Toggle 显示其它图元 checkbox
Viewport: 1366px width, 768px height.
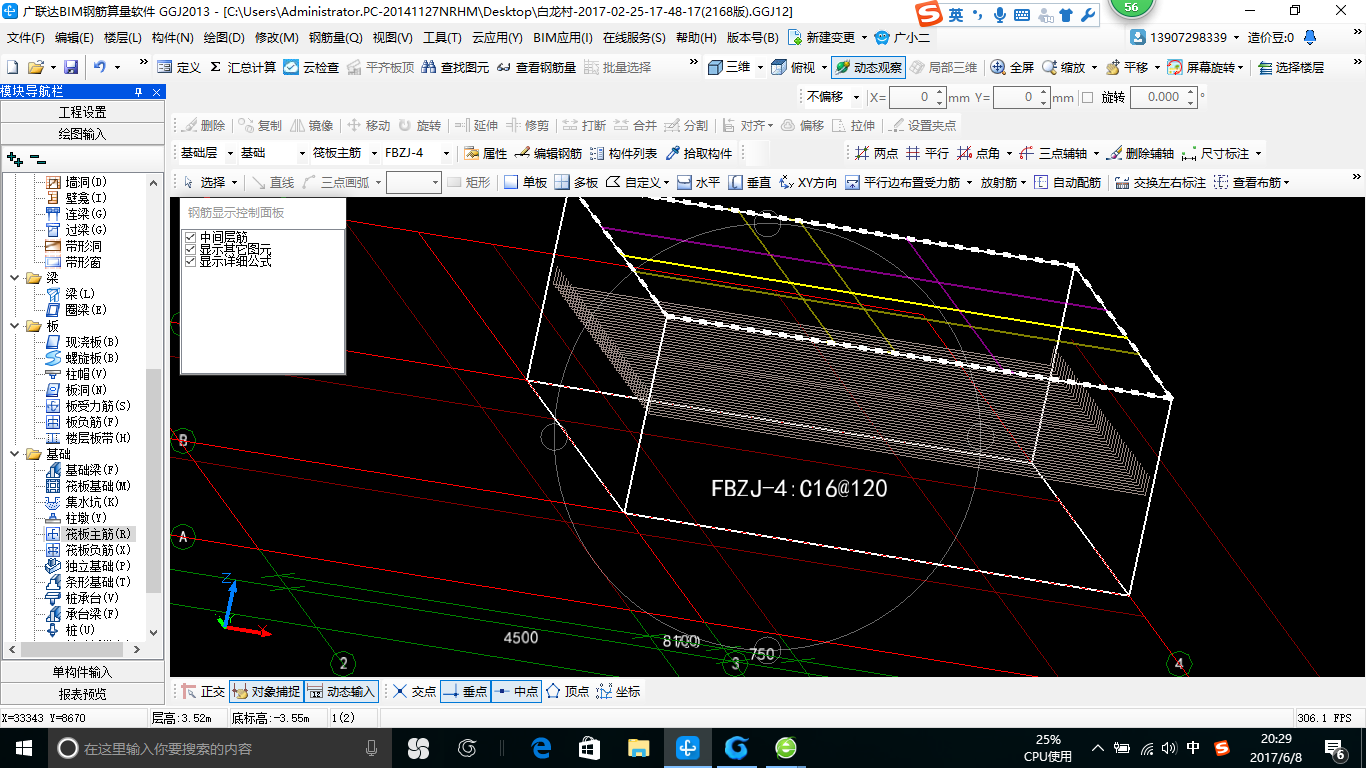[x=190, y=249]
